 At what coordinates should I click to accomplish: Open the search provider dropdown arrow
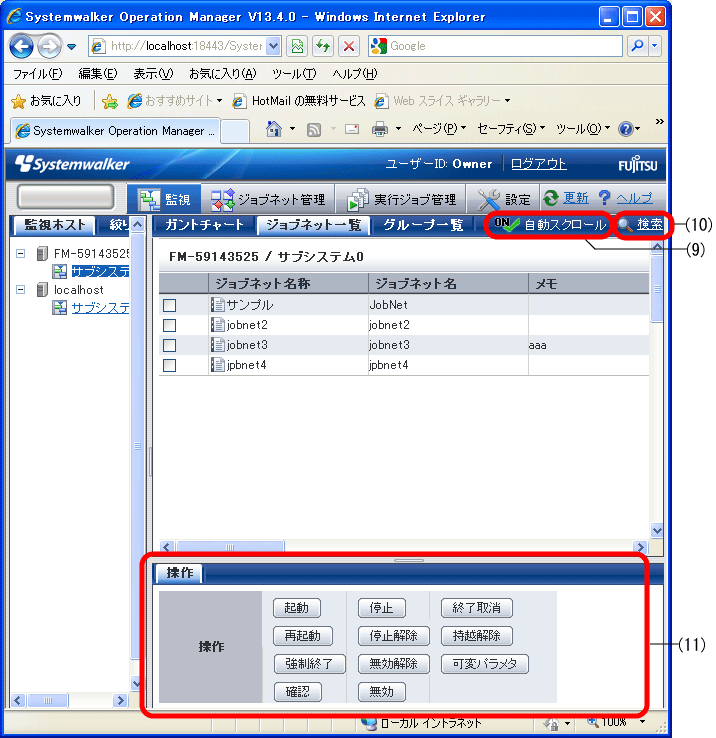655,46
